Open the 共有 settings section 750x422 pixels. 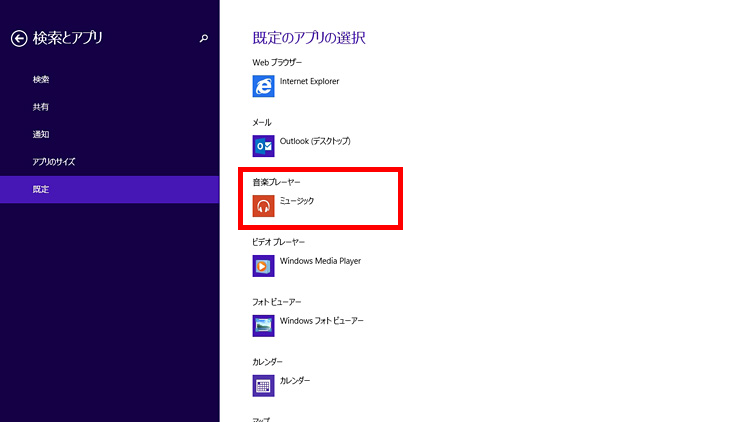[41, 106]
